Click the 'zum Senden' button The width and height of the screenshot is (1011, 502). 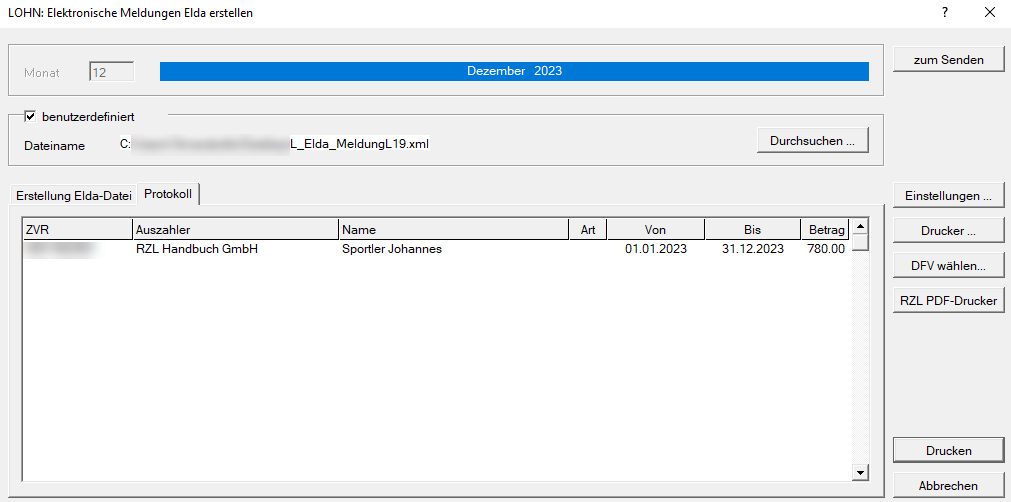coord(948,60)
